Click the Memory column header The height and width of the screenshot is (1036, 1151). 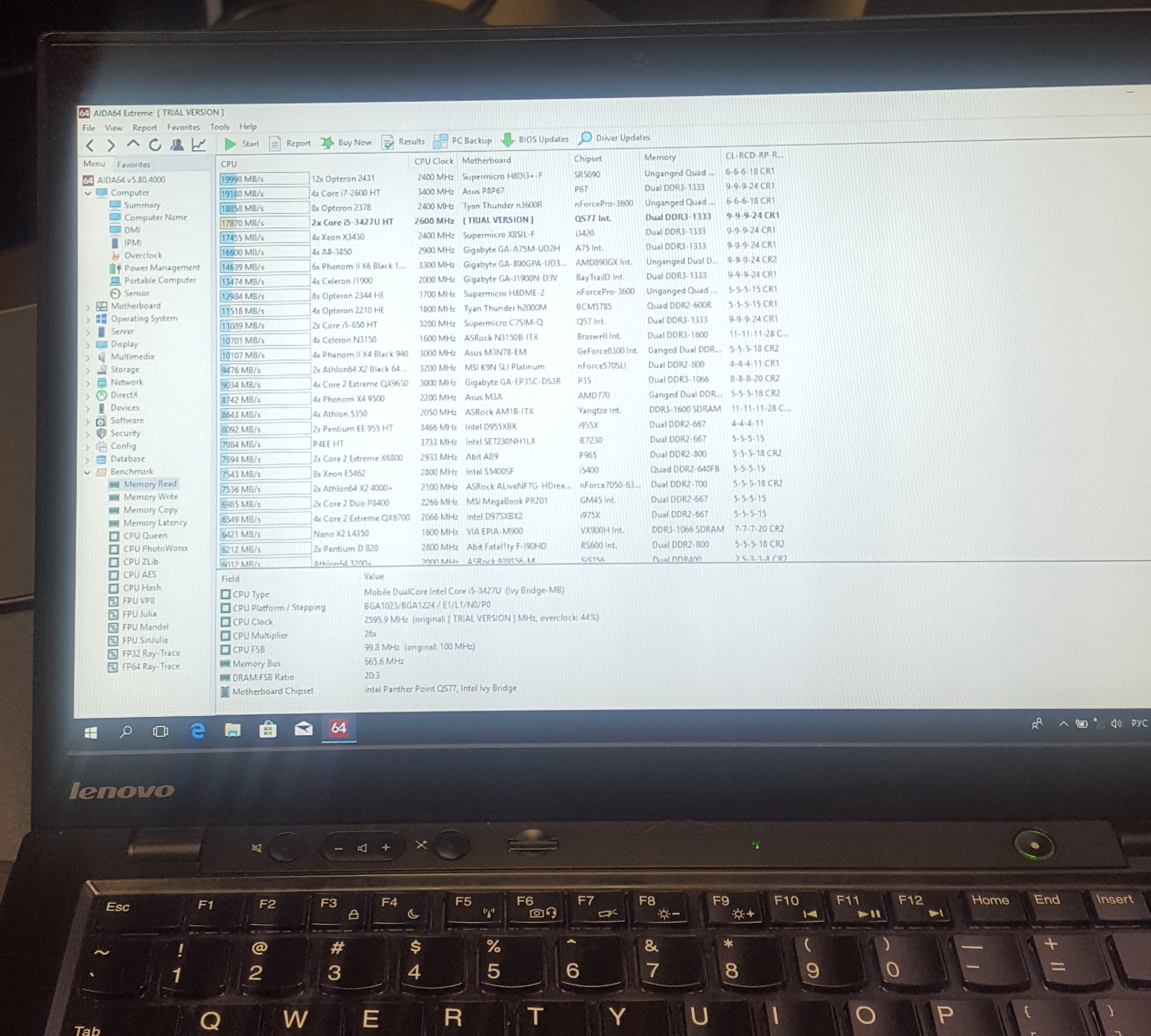pos(660,157)
